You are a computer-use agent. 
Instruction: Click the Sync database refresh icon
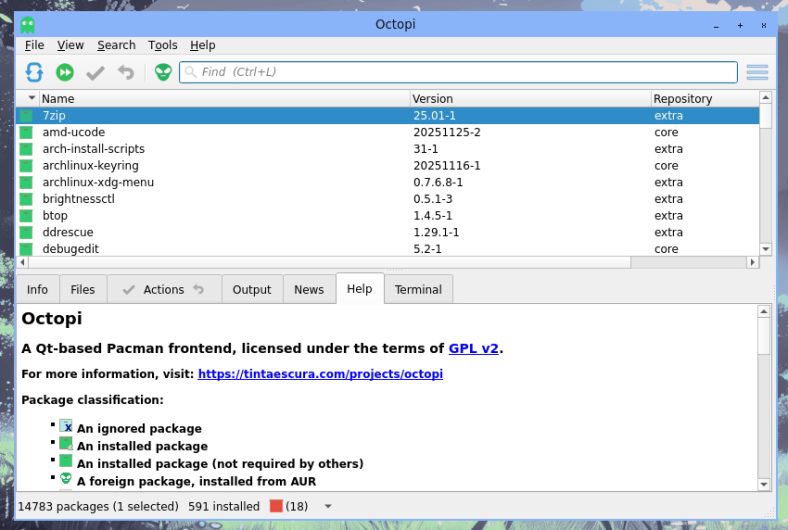pos(34,72)
